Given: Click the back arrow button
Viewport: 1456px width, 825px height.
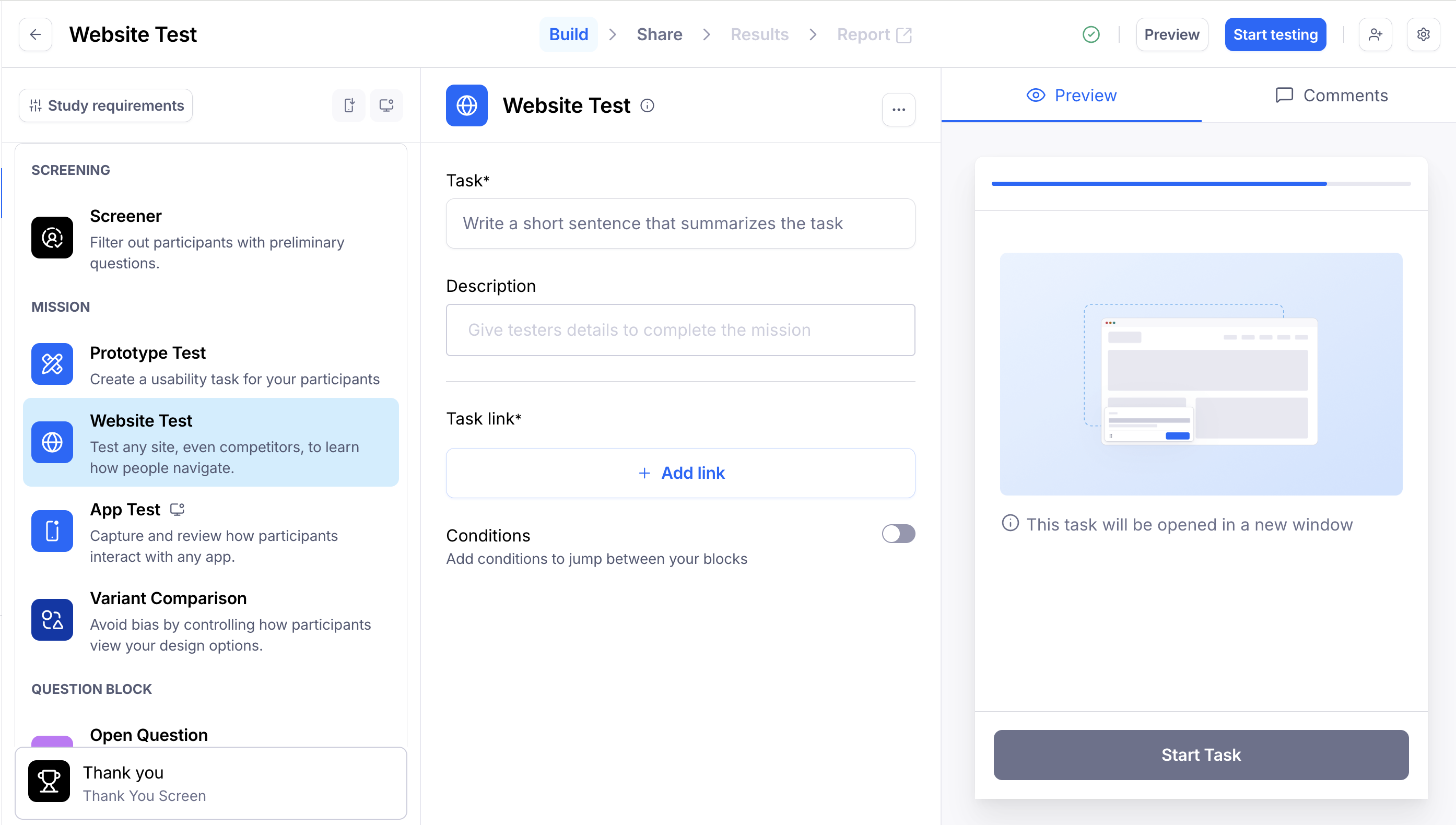Looking at the screenshot, I should pos(35,34).
